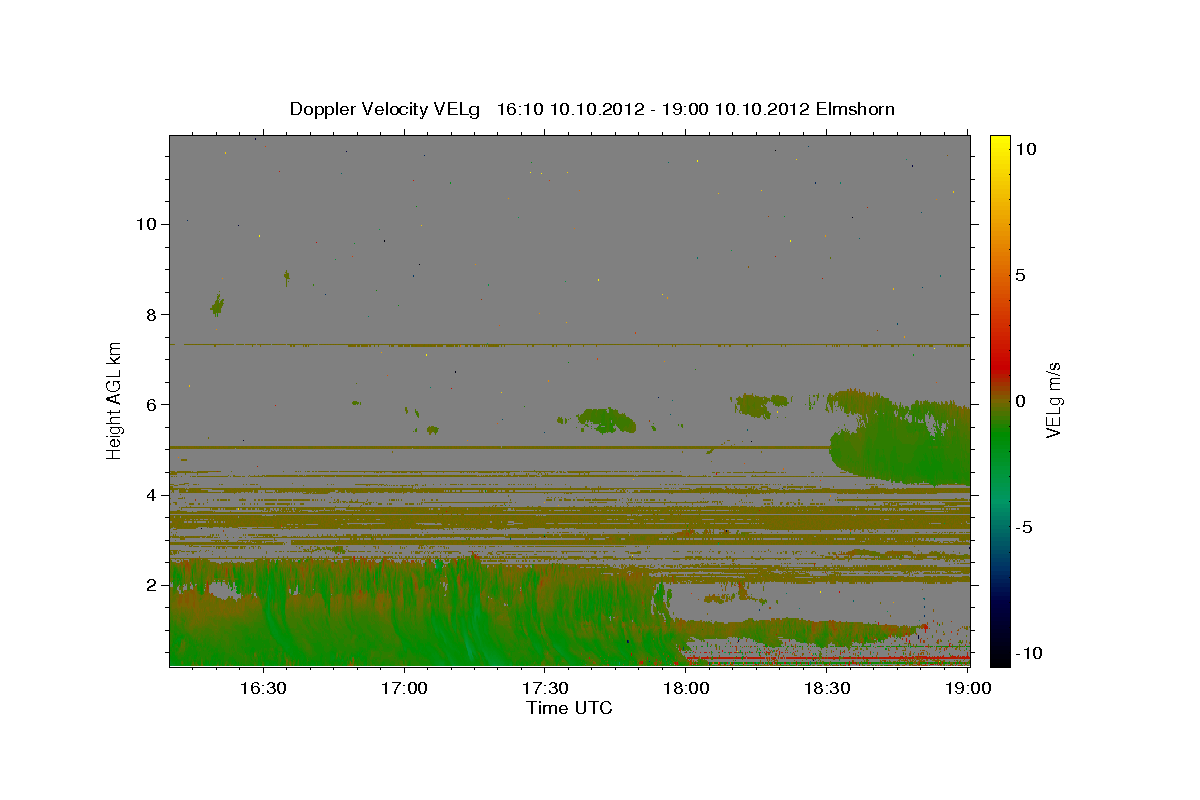
Task: Click the height tick label 2
Action: (x=153, y=585)
